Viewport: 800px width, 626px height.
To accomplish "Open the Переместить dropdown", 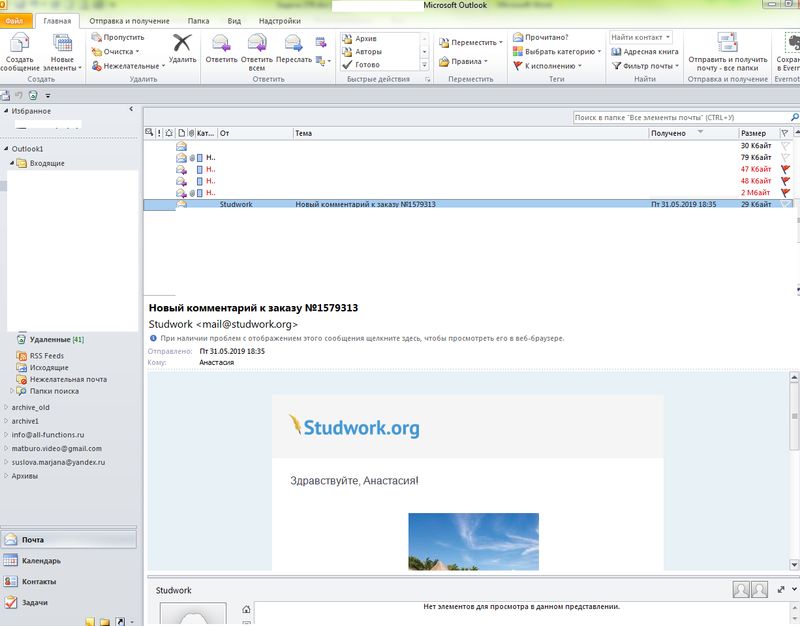I will tap(475, 43).
